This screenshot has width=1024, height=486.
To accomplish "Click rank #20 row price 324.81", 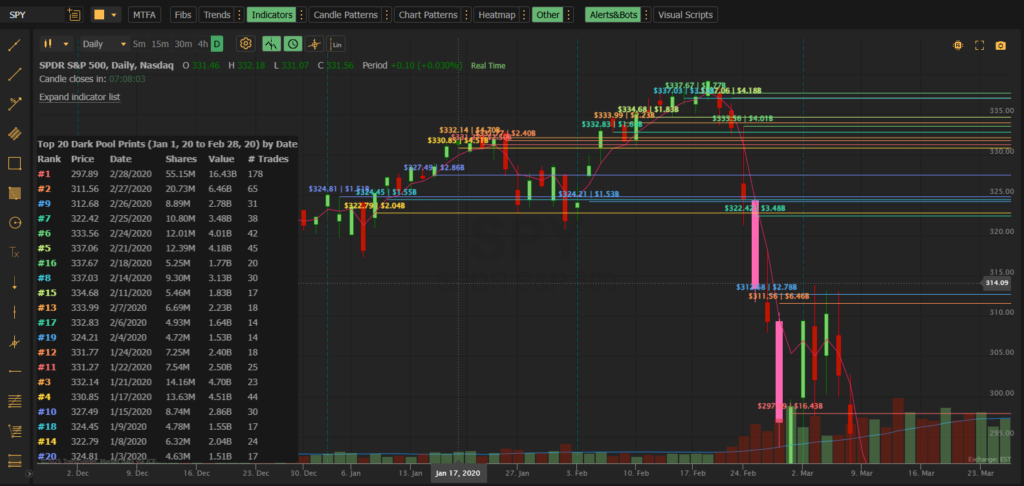I will (x=84, y=457).
